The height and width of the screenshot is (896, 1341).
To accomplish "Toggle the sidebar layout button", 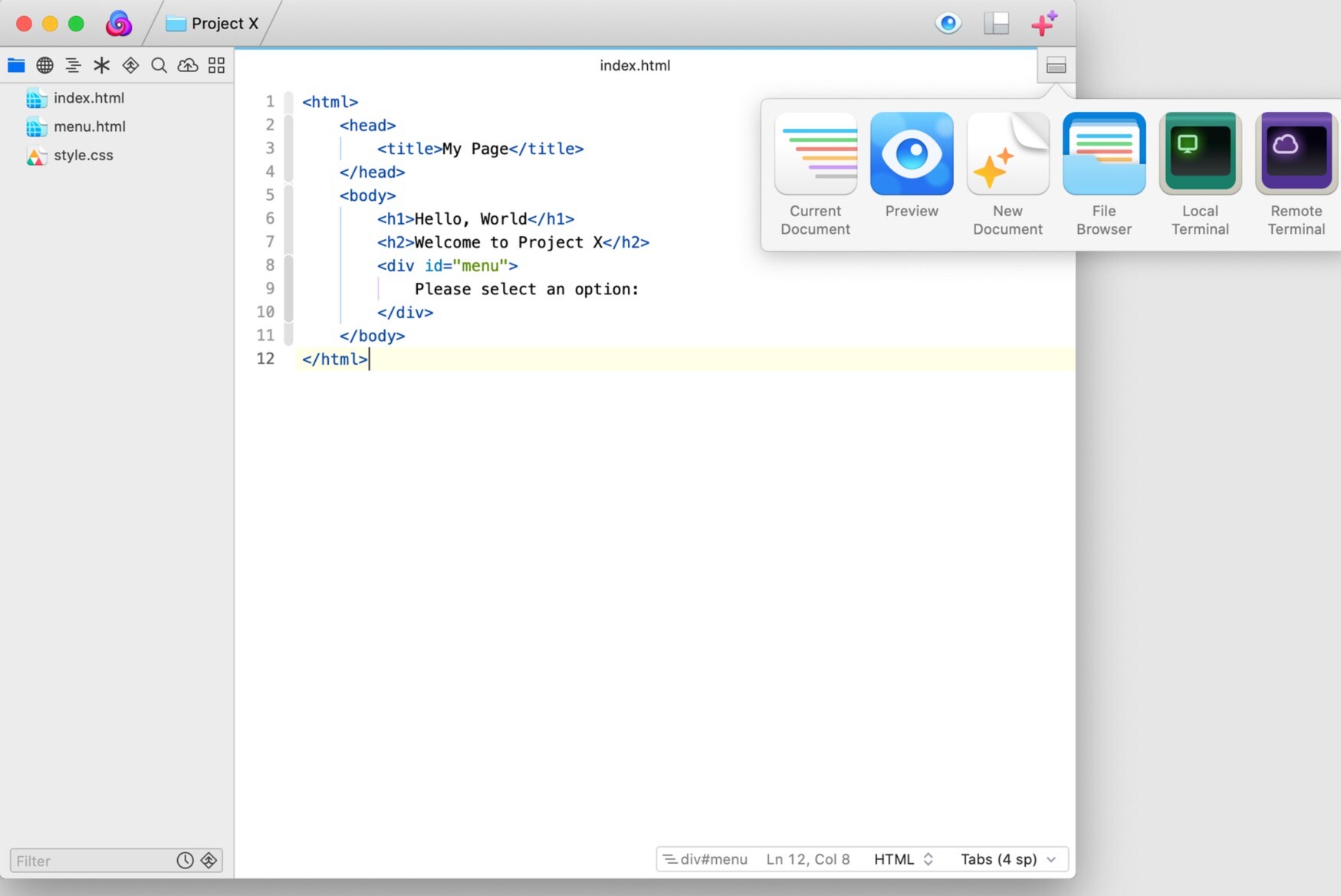I will point(996,24).
